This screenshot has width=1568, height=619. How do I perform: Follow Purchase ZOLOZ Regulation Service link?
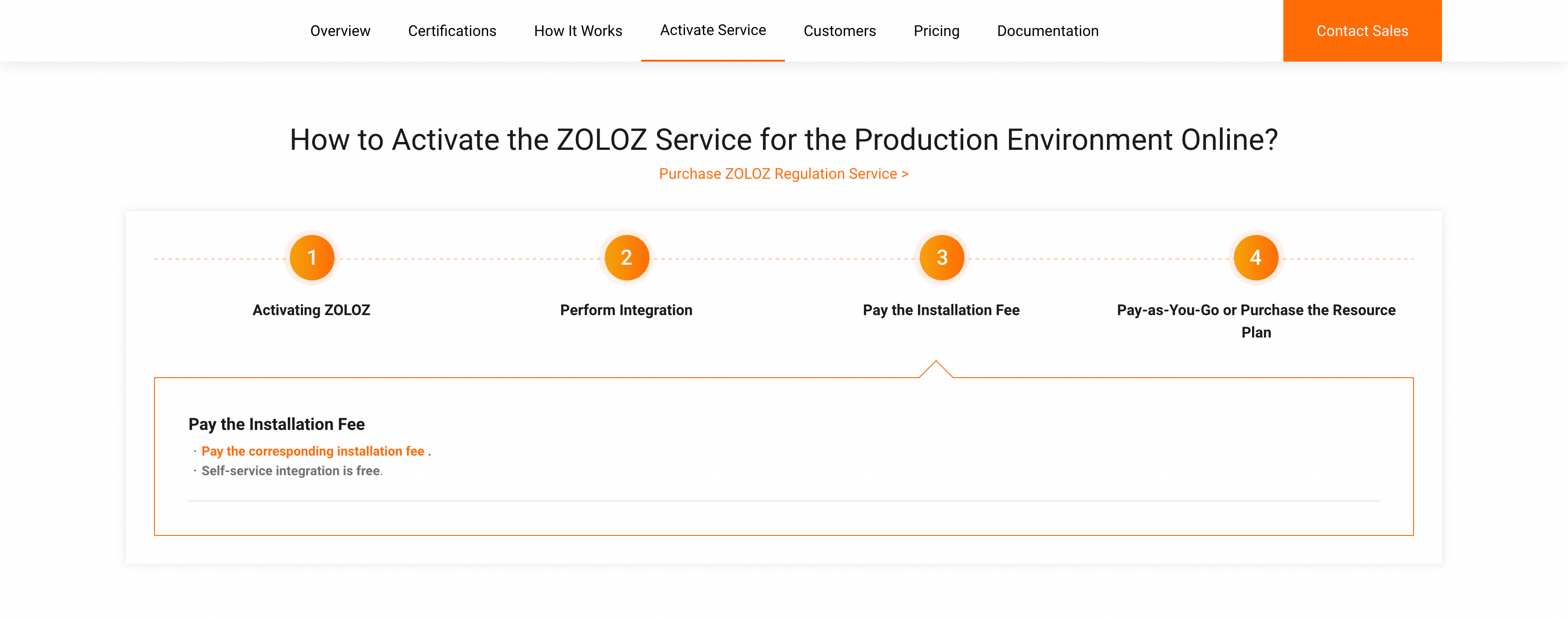click(x=784, y=174)
